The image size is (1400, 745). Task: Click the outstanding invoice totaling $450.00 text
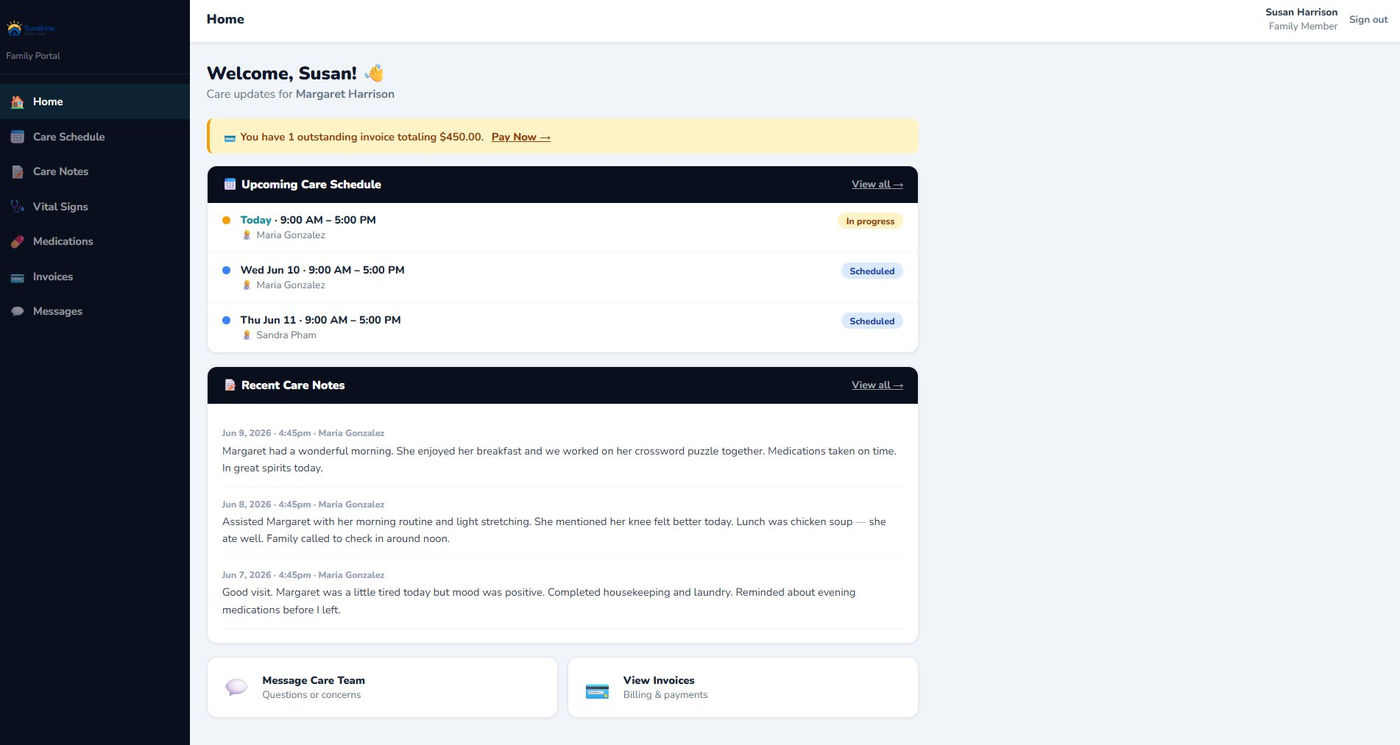coord(362,137)
